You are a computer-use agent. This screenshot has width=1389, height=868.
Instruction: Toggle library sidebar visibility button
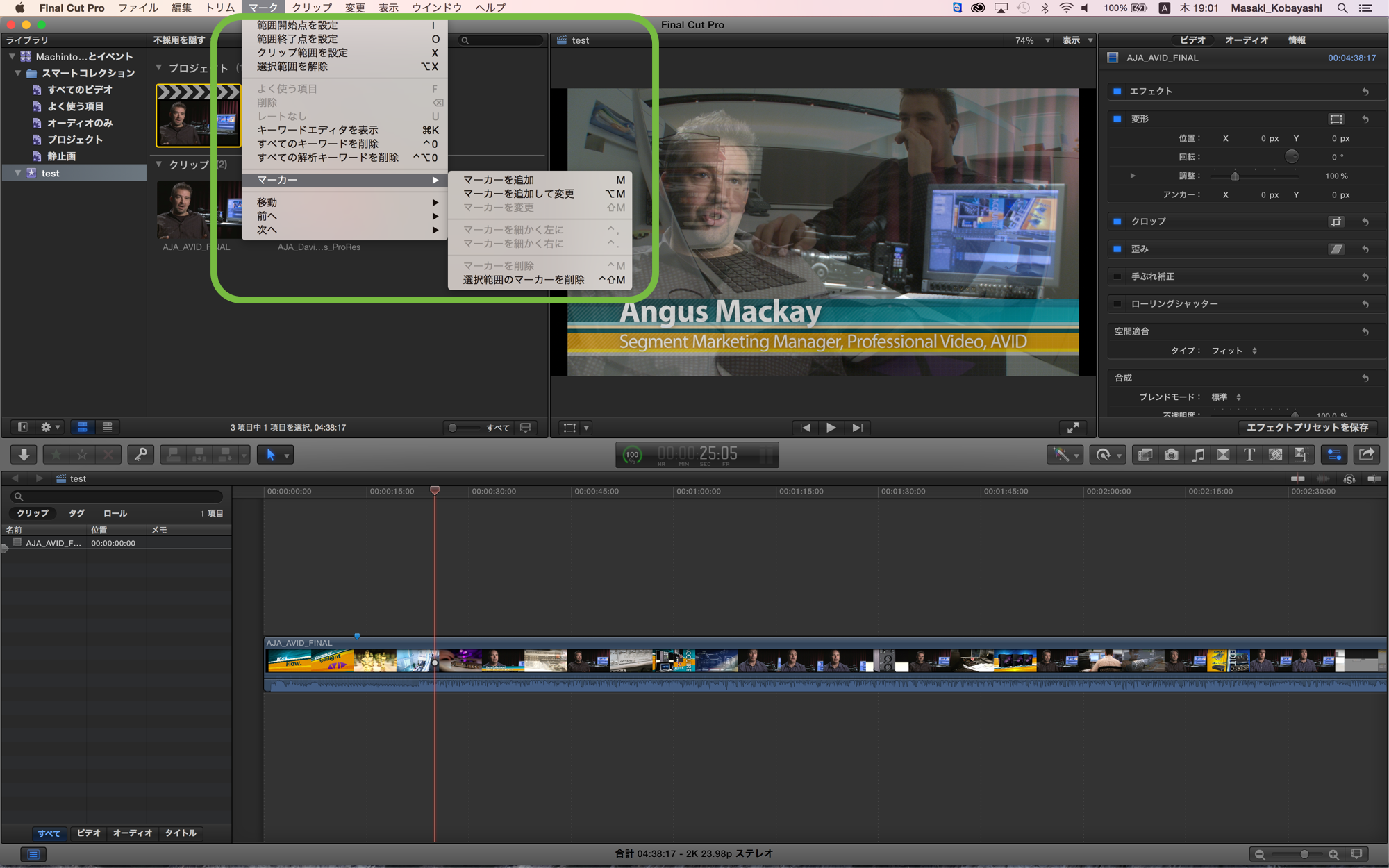(x=22, y=428)
